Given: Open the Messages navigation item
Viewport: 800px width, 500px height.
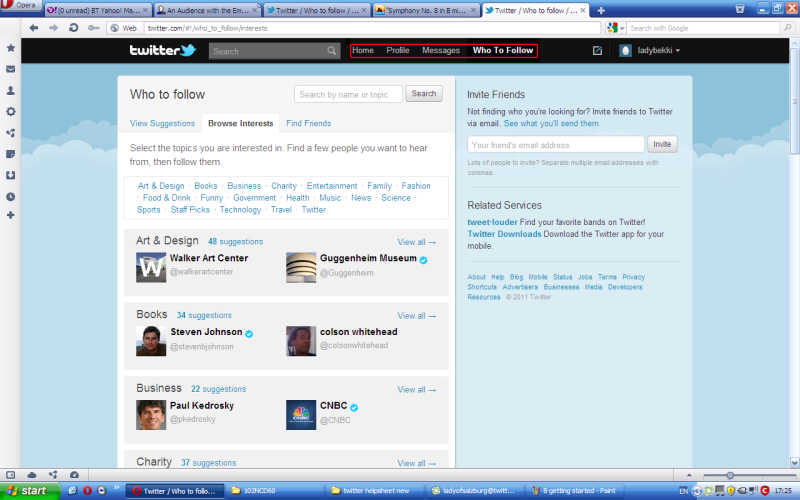Looking at the screenshot, I should (x=441, y=50).
